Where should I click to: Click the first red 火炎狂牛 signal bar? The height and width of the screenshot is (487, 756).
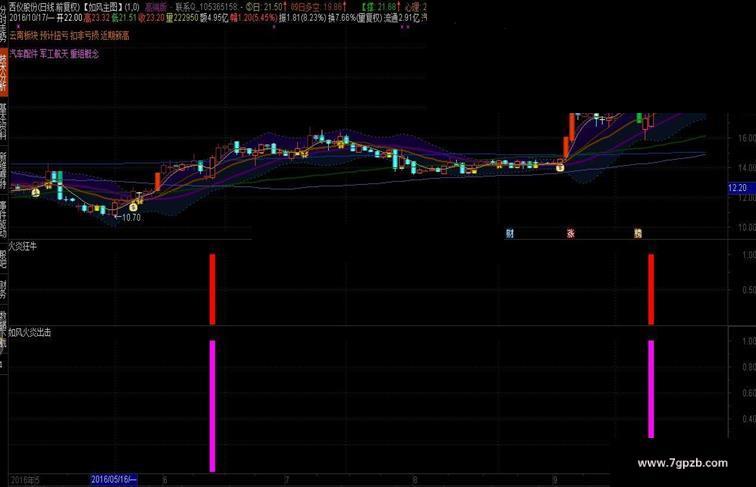[x=213, y=289]
